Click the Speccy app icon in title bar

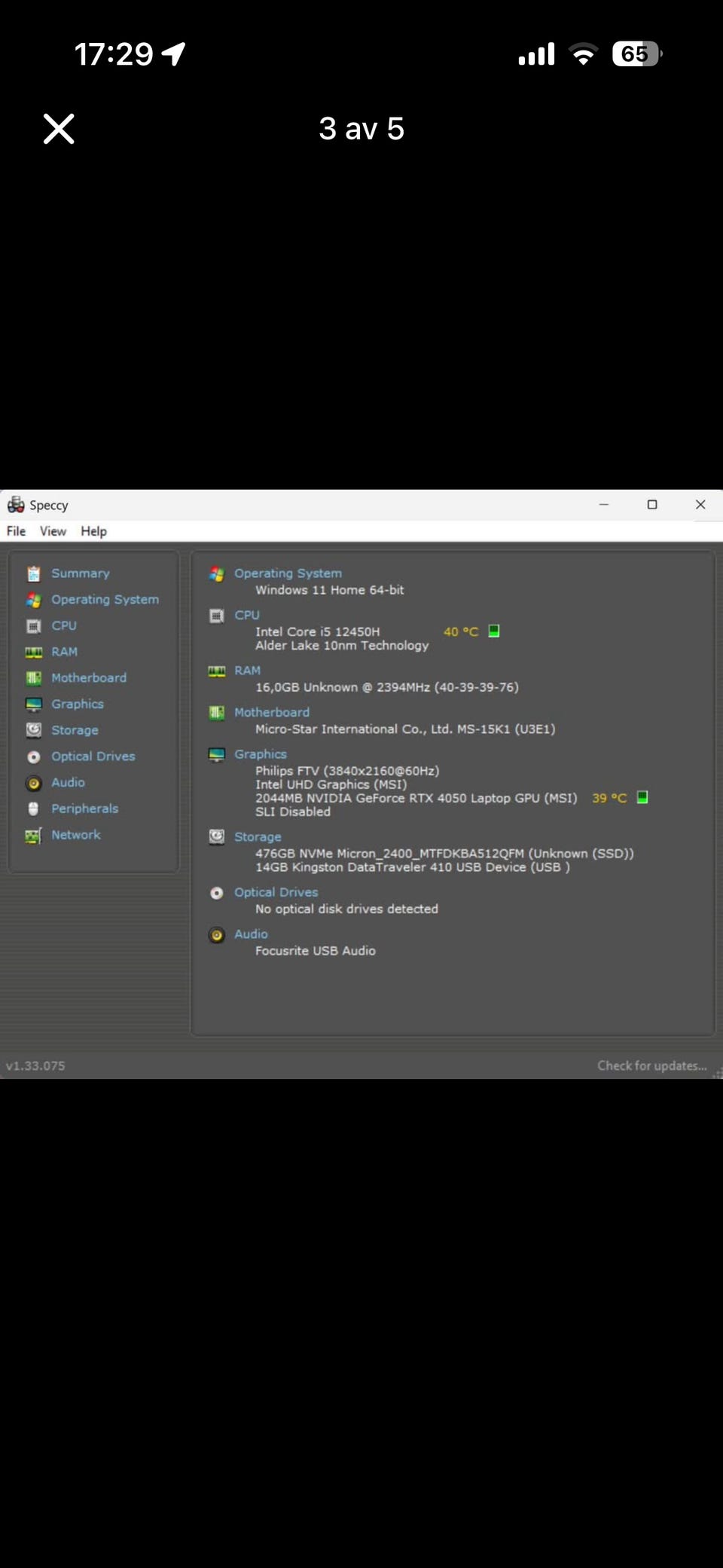16,505
